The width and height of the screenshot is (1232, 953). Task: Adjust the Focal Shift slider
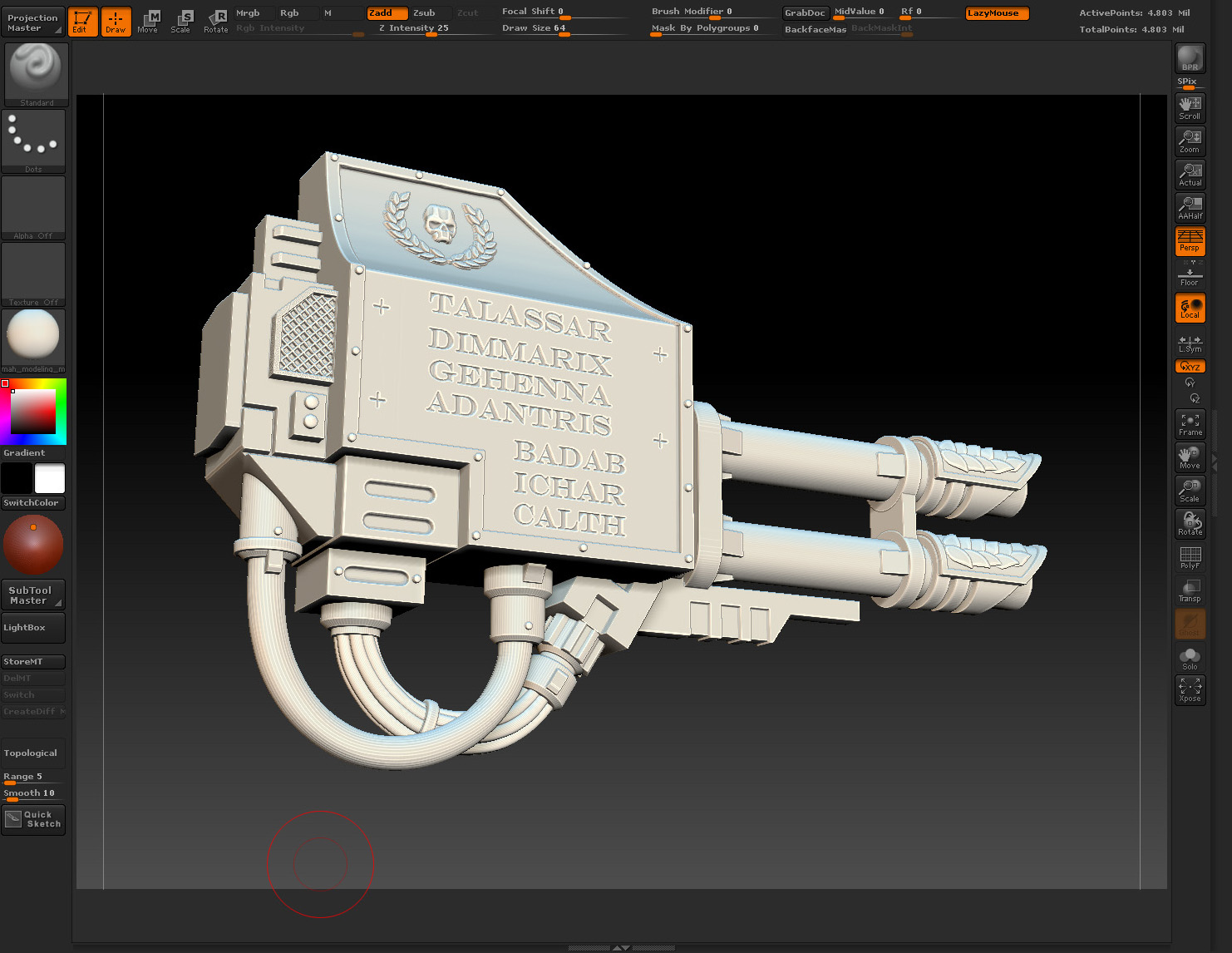(x=564, y=12)
